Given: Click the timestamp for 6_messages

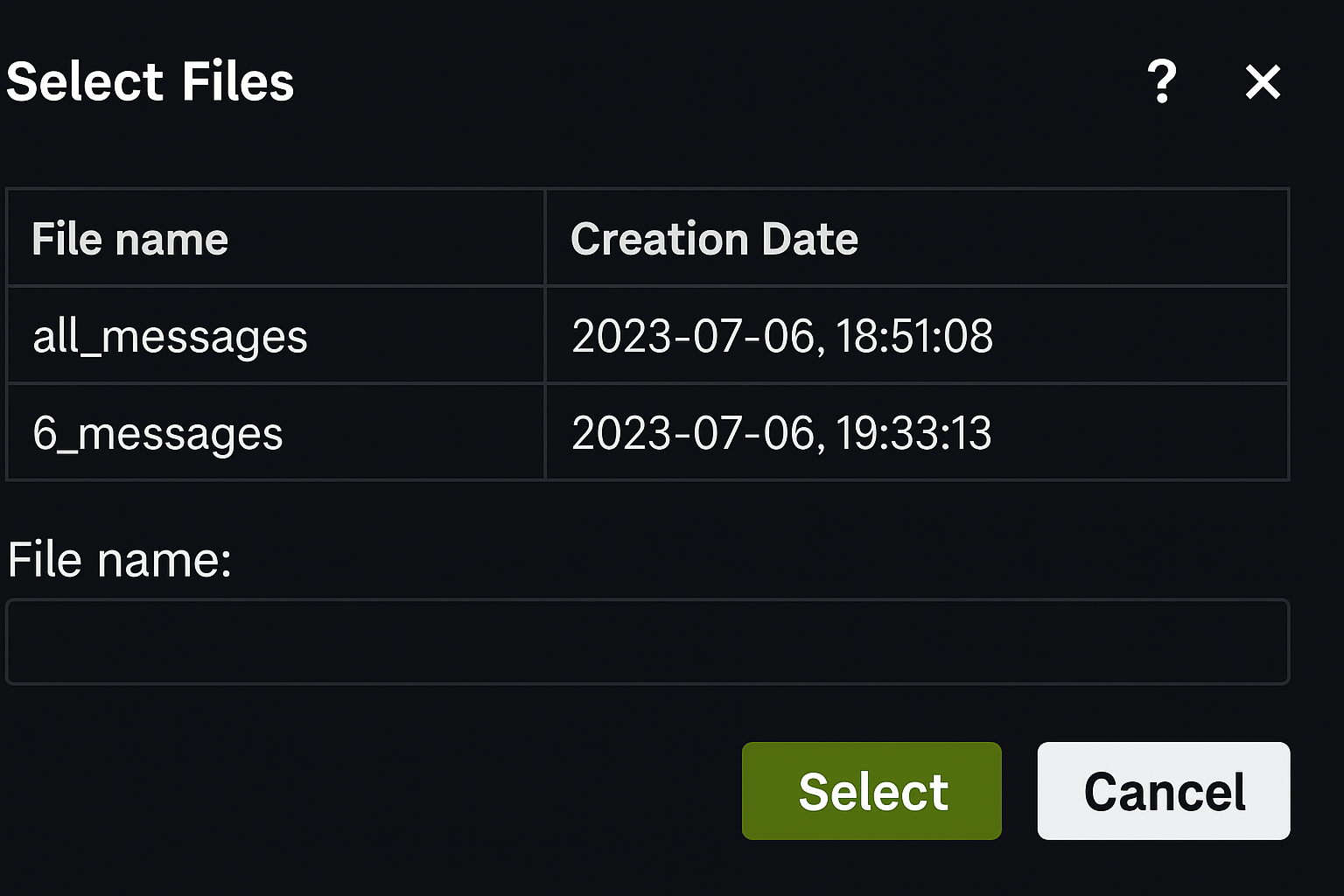Looking at the screenshot, I should click(782, 432).
